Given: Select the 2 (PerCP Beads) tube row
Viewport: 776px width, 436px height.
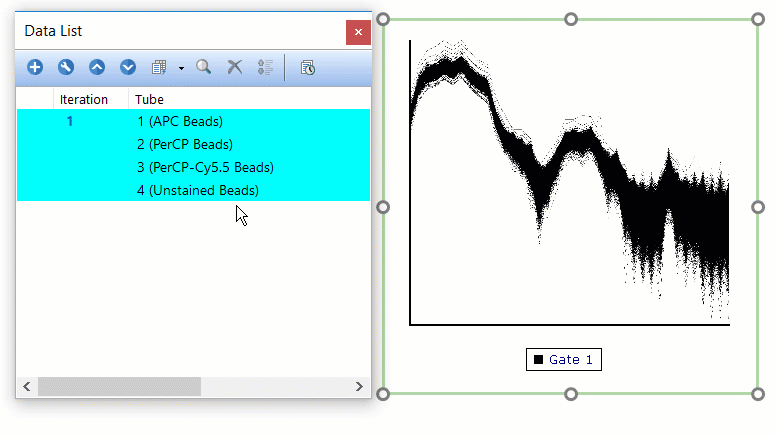Looking at the screenshot, I should click(x=184, y=144).
